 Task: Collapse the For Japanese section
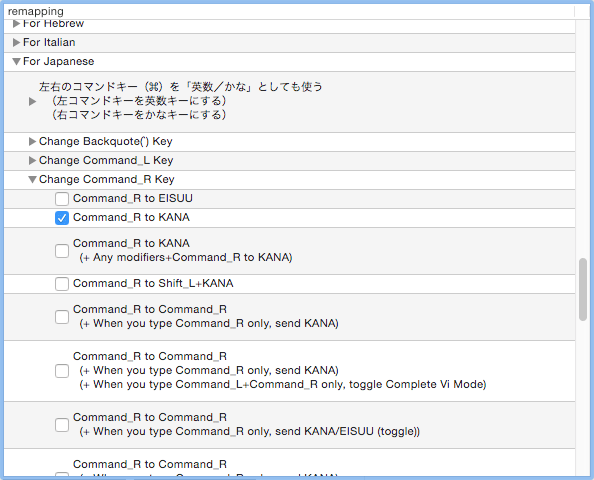pyautogui.click(x=16, y=61)
